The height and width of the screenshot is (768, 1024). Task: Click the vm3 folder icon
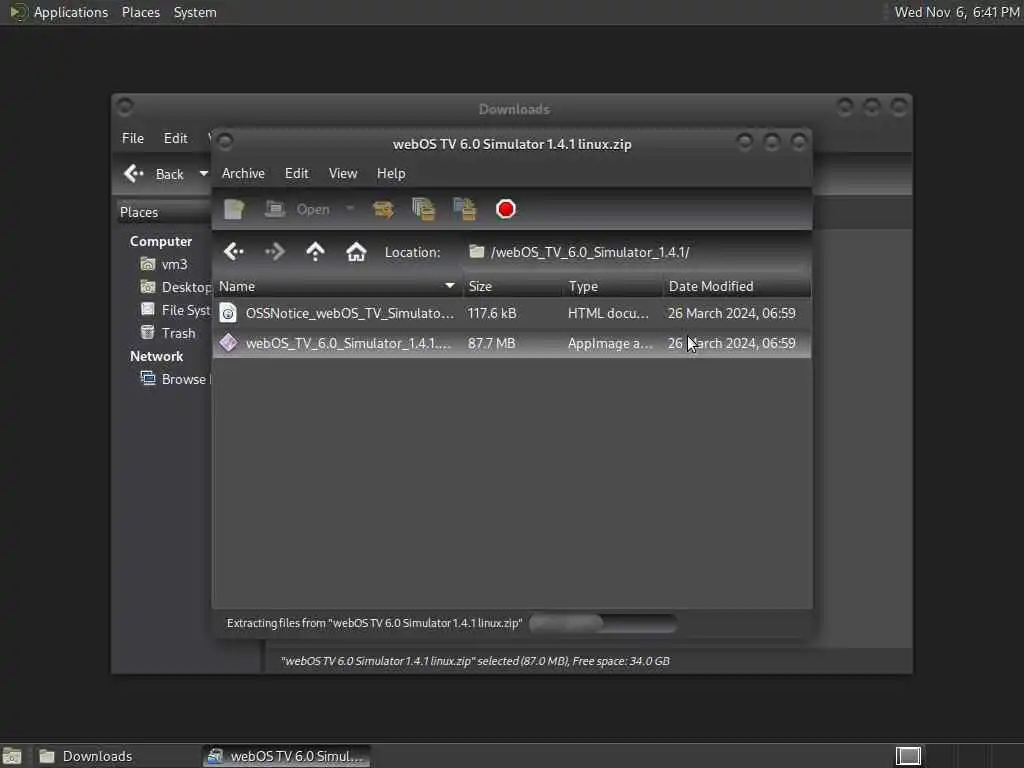point(148,264)
